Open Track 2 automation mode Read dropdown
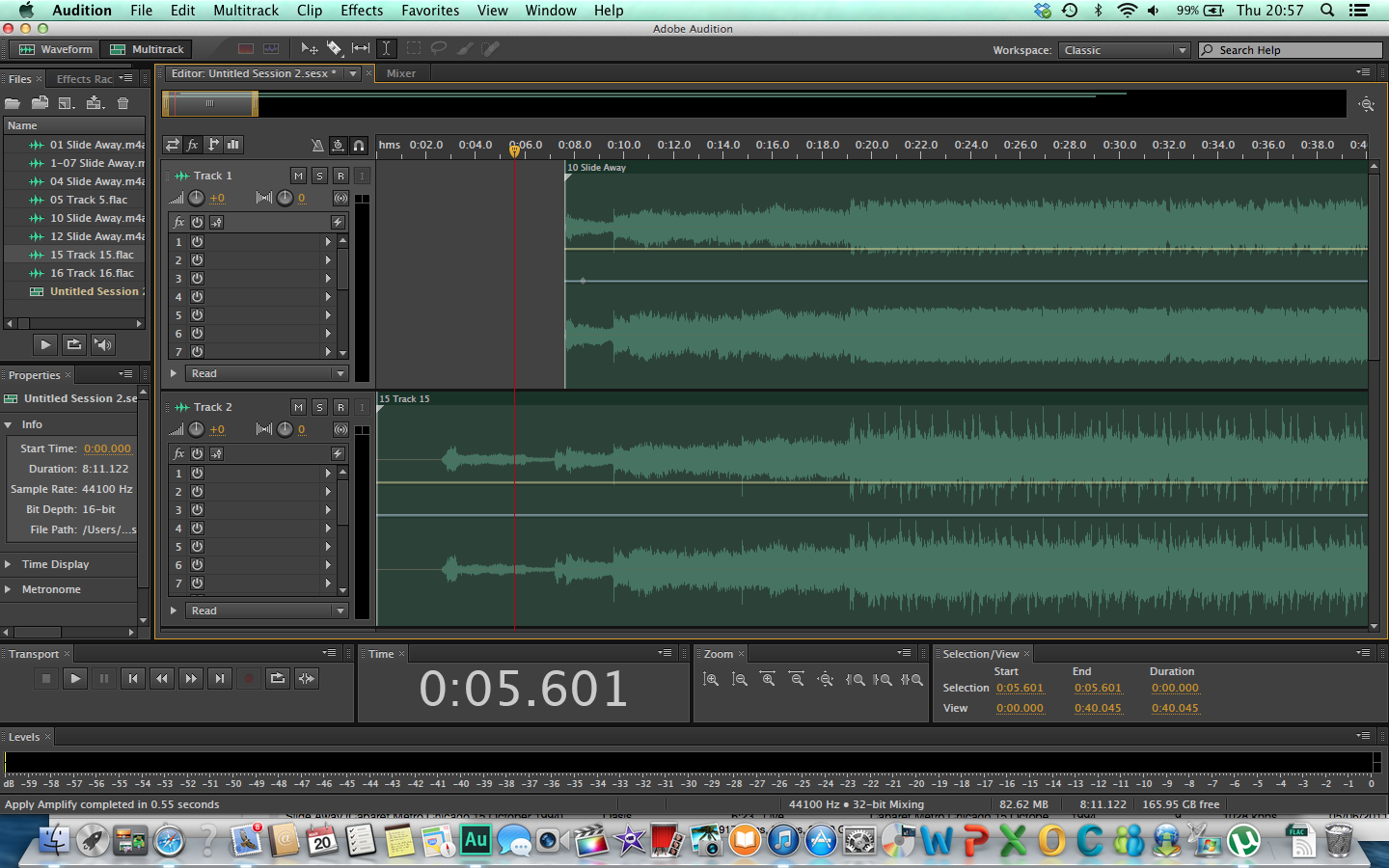Screen dimensions: 1389x868 (266, 611)
